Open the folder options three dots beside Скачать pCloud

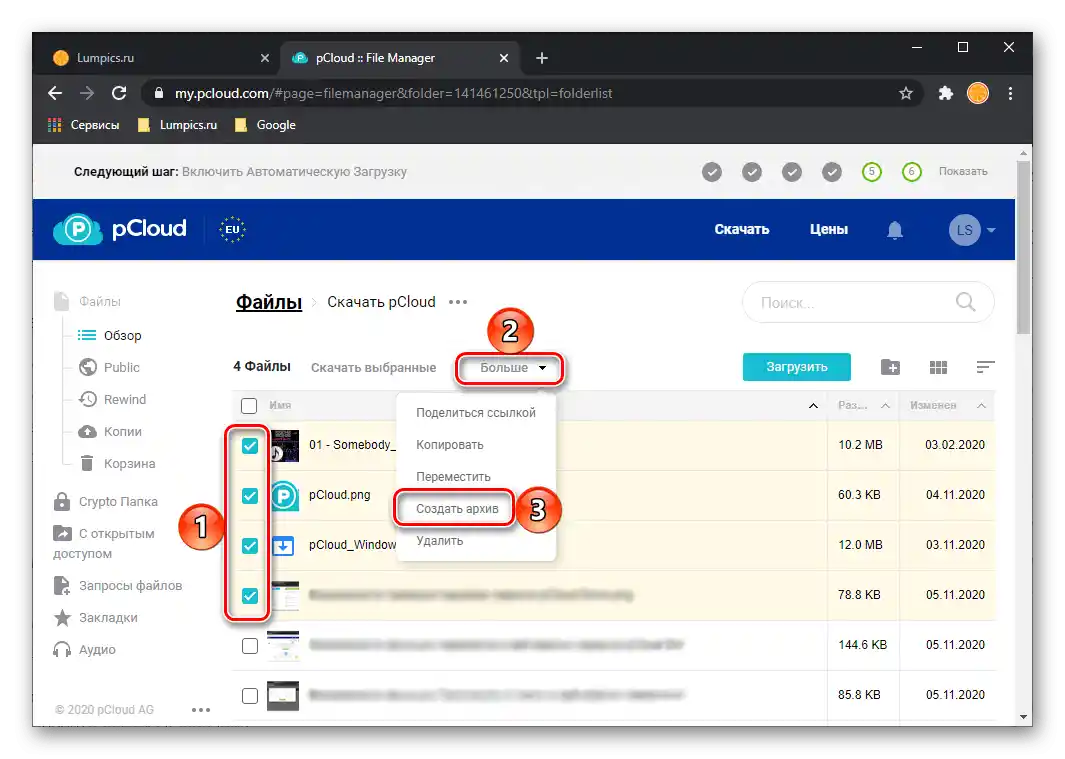pos(458,302)
